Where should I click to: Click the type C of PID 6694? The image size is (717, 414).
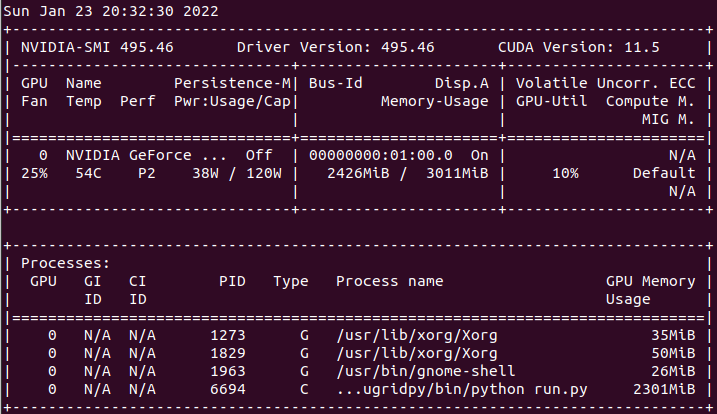coord(304,390)
